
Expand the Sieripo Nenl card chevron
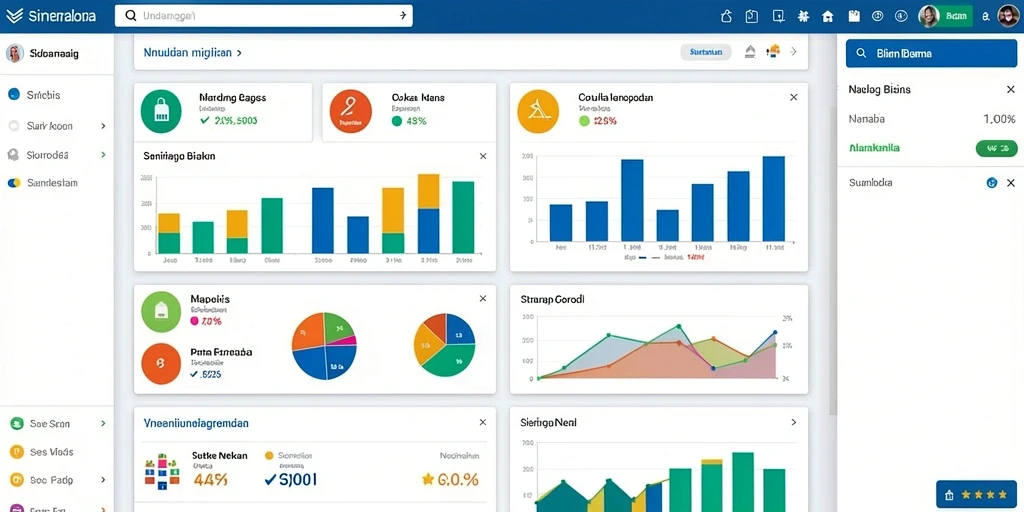tap(793, 423)
